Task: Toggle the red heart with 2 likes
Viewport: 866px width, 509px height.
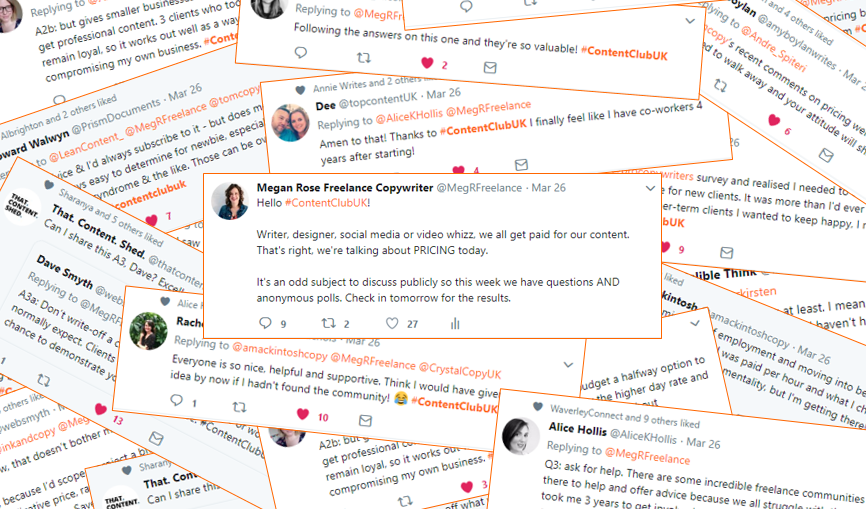Action: coord(427,63)
